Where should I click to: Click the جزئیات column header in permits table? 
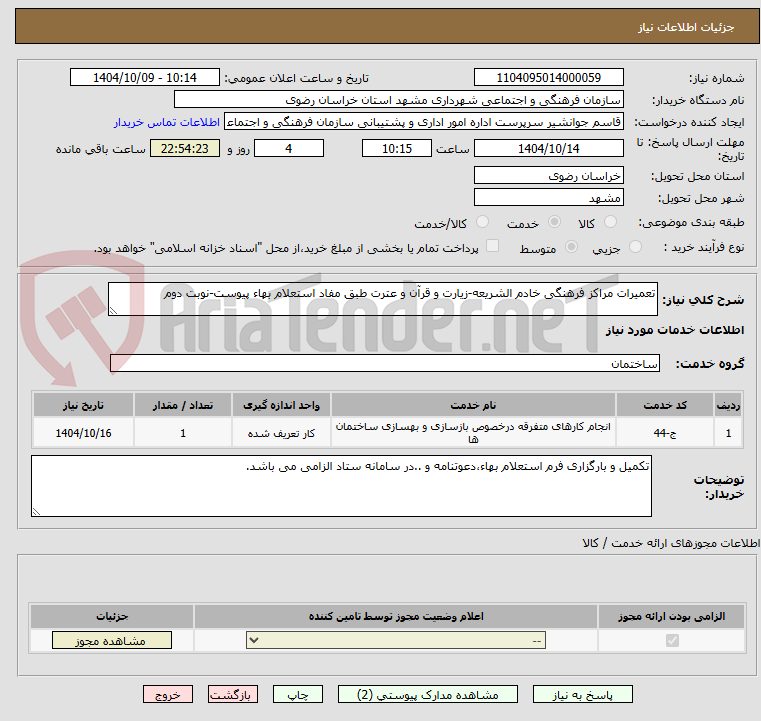(112, 616)
